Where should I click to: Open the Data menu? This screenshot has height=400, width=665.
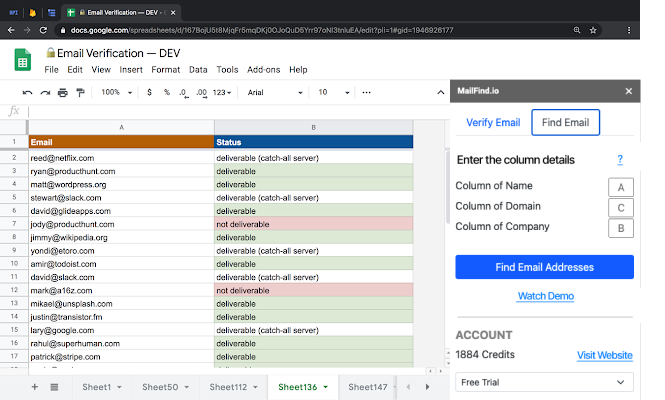[198, 70]
